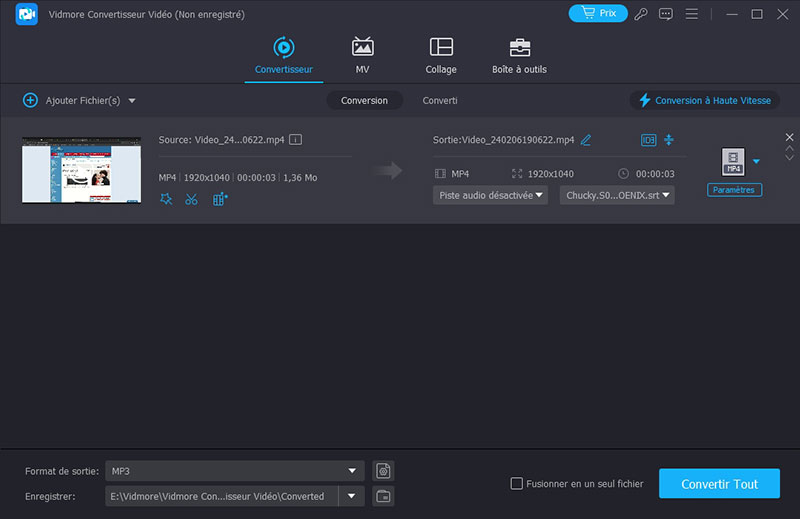Click the Convertir Tout button
The image size is (800, 519).
[719, 484]
